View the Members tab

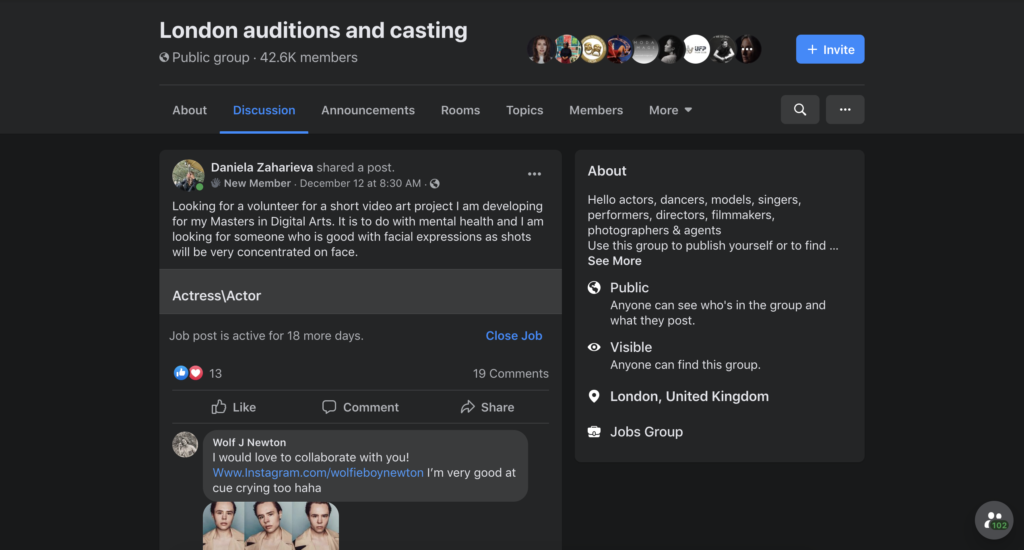[x=596, y=110]
